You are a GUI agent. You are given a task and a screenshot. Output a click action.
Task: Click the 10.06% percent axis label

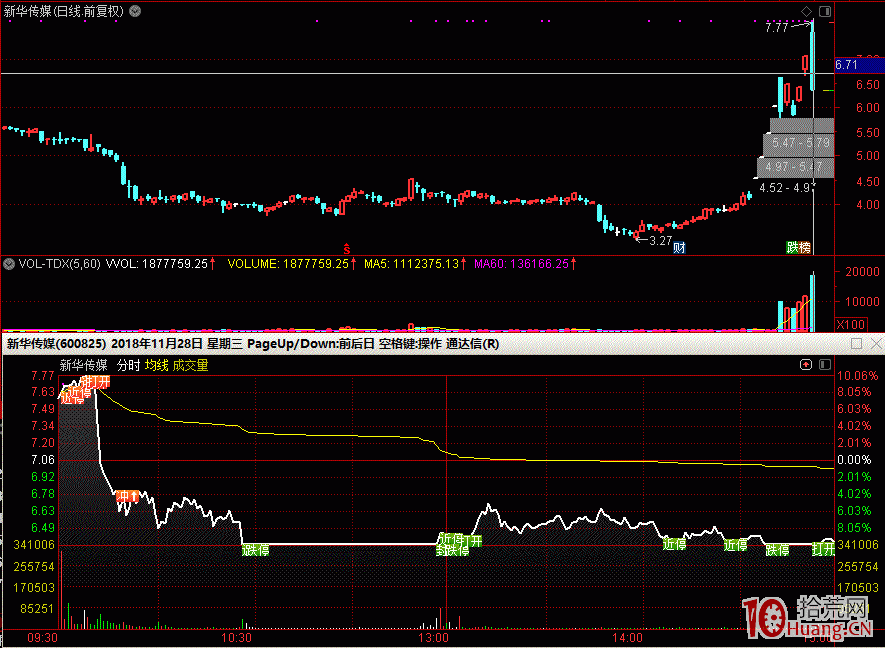click(858, 376)
